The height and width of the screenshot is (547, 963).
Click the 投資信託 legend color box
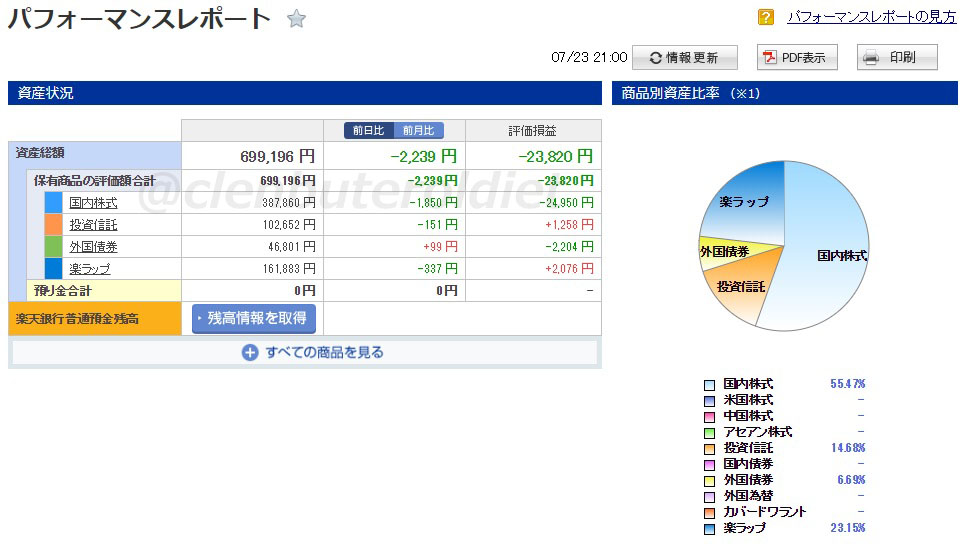[709, 449]
